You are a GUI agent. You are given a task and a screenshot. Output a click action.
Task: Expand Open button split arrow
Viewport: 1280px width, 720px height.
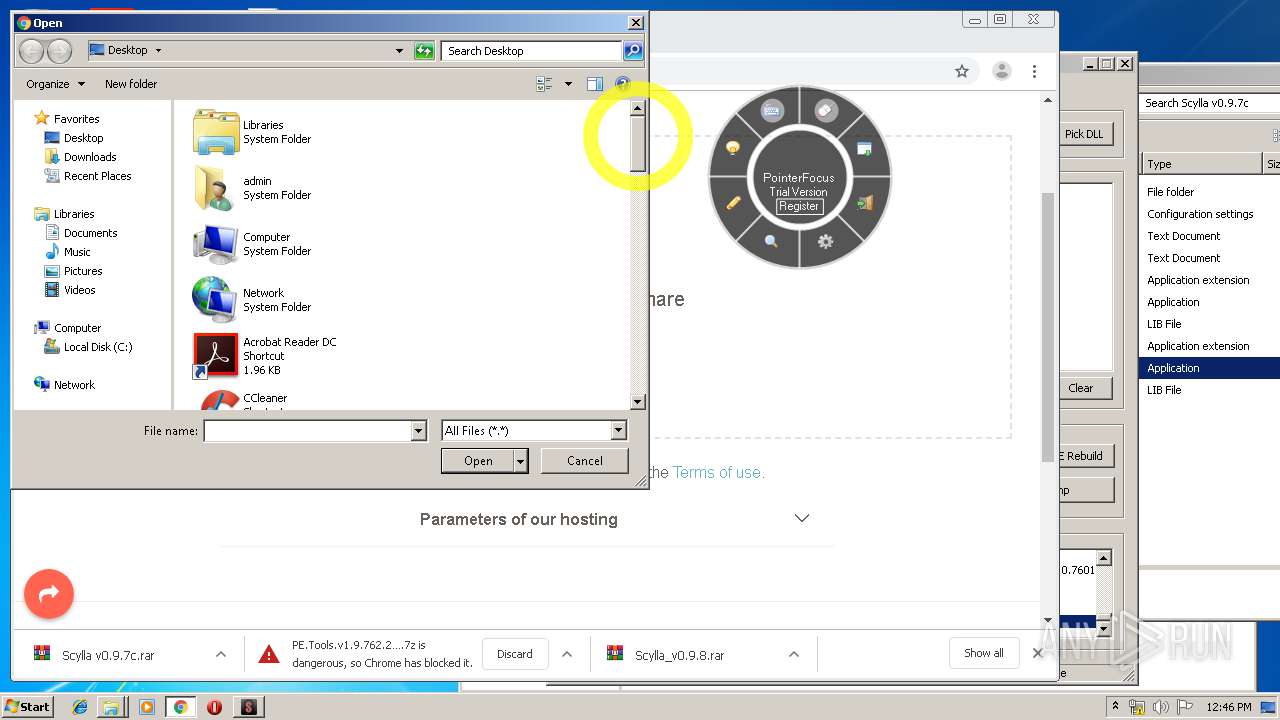pyautogui.click(x=520, y=461)
